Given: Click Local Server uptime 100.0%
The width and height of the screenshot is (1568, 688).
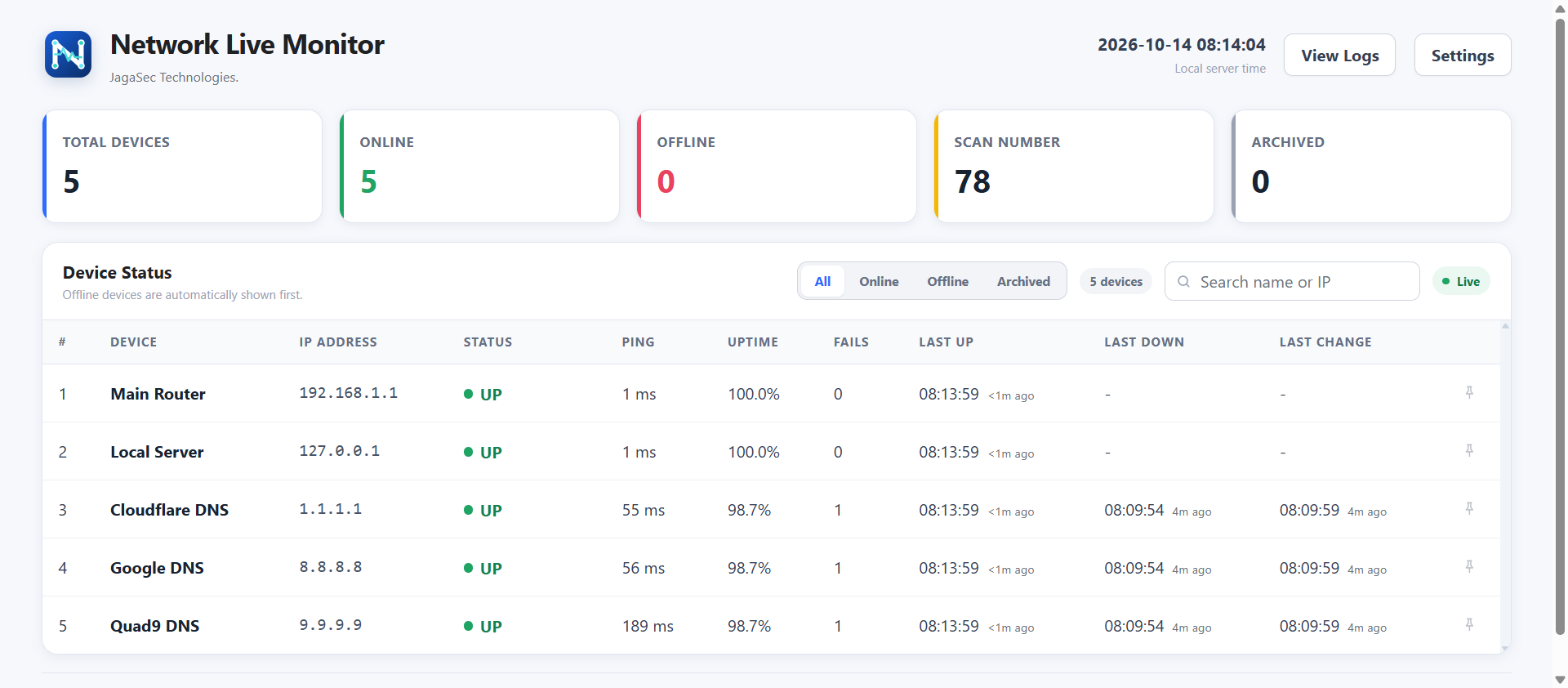Looking at the screenshot, I should [754, 452].
